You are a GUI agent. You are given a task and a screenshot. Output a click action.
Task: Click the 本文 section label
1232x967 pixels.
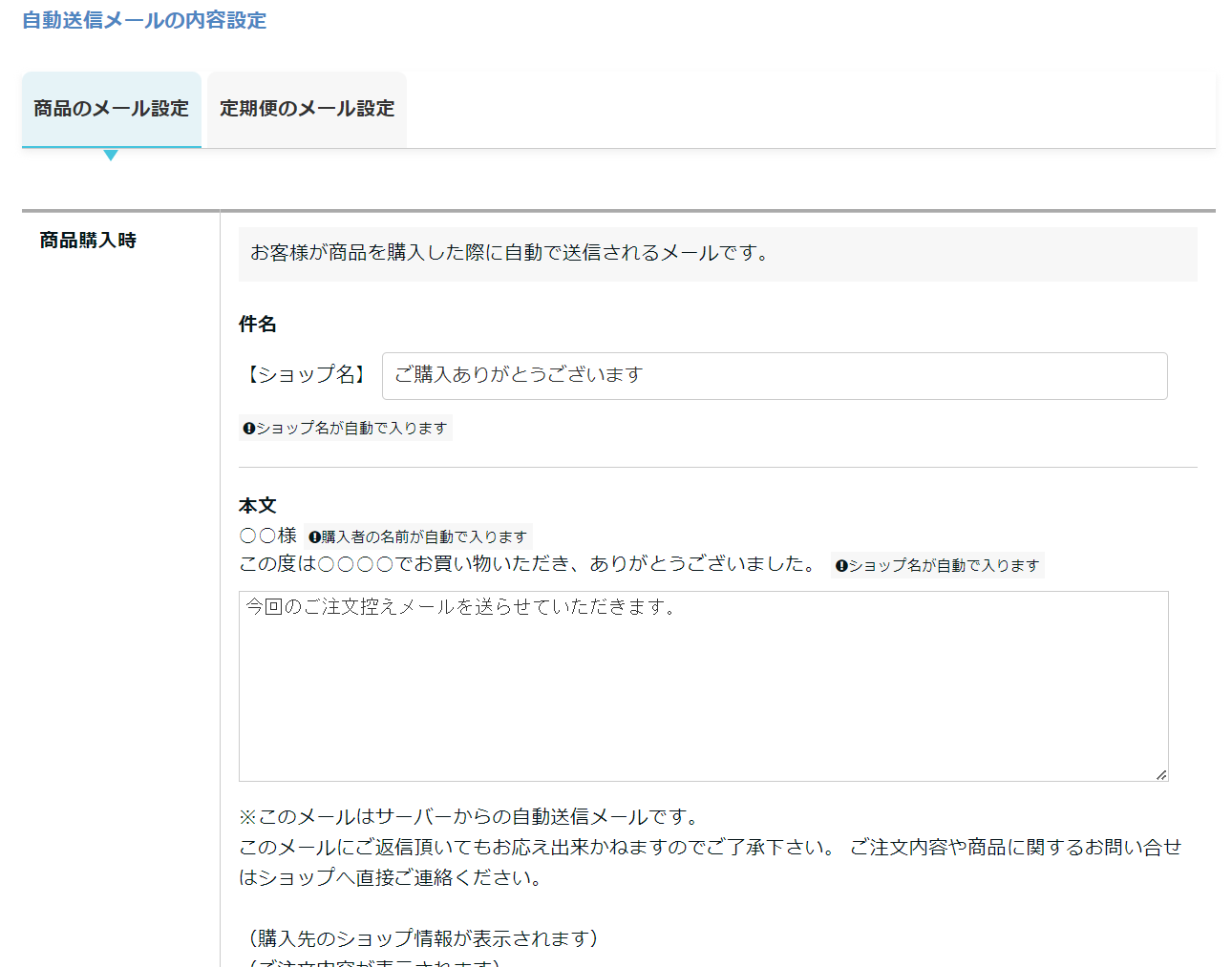tap(258, 506)
